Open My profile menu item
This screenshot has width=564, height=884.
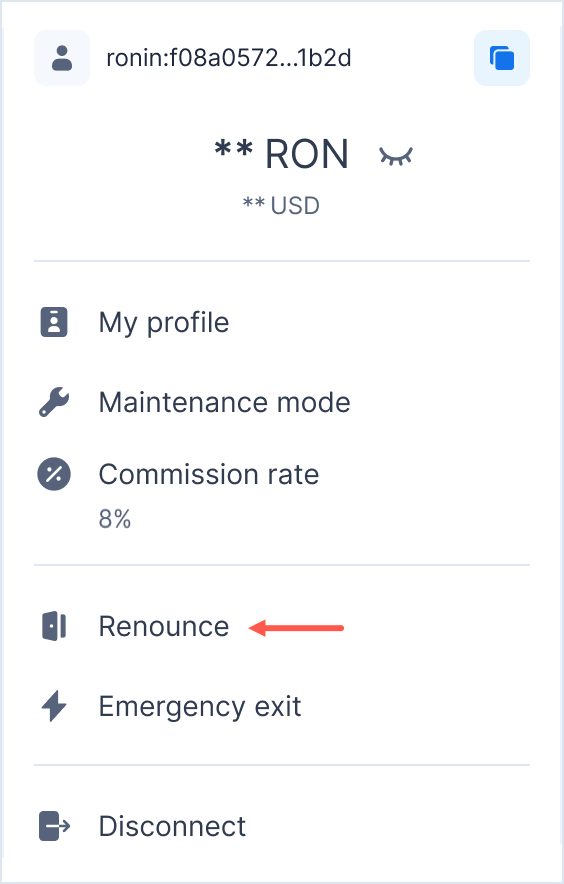pos(282,322)
